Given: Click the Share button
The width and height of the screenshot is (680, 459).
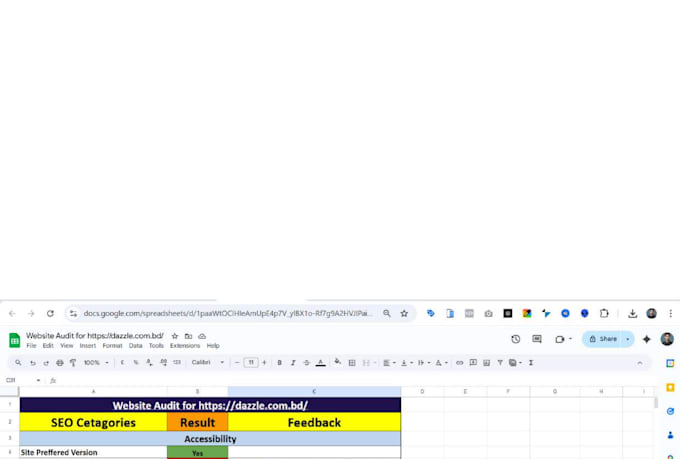Looking at the screenshot, I should pos(602,339).
